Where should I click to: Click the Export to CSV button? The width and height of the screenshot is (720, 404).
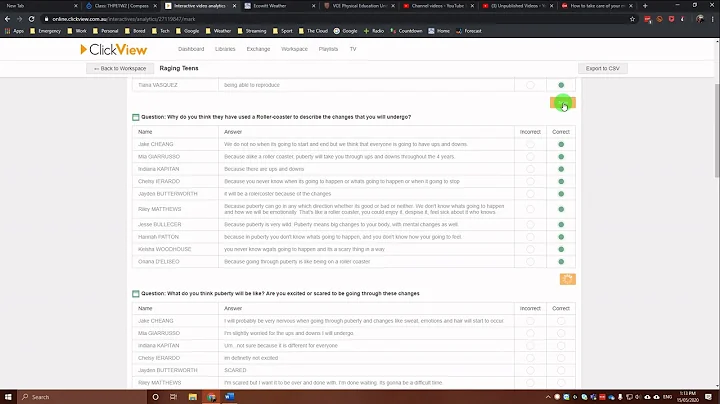click(x=602, y=68)
